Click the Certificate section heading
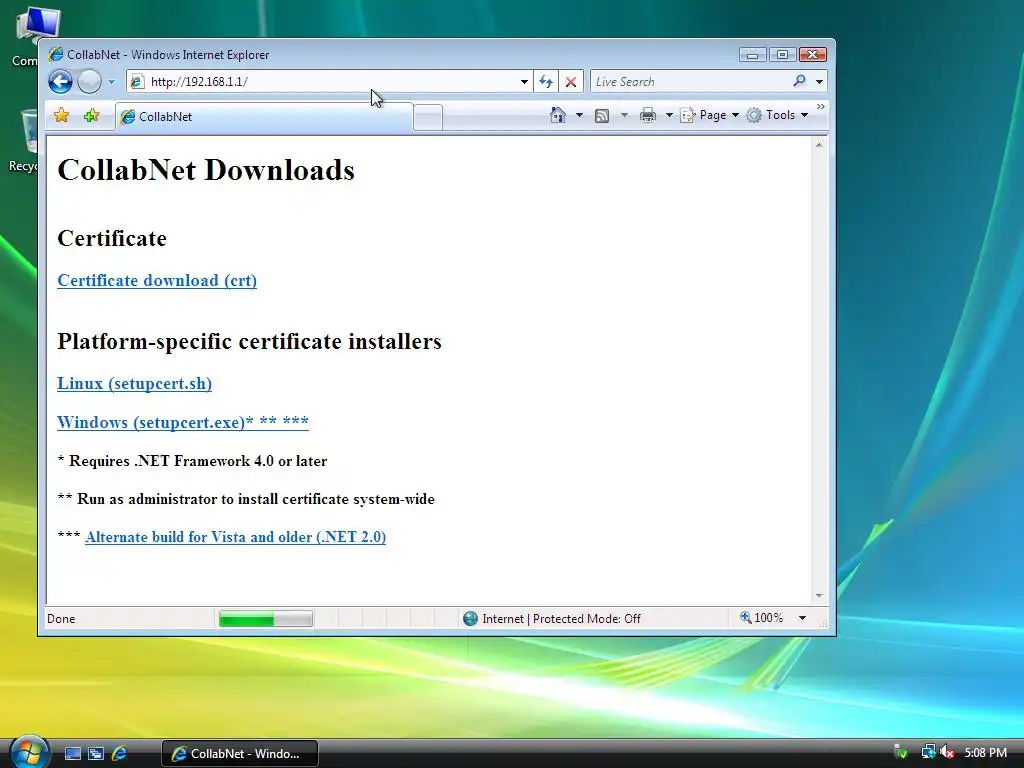 112,238
